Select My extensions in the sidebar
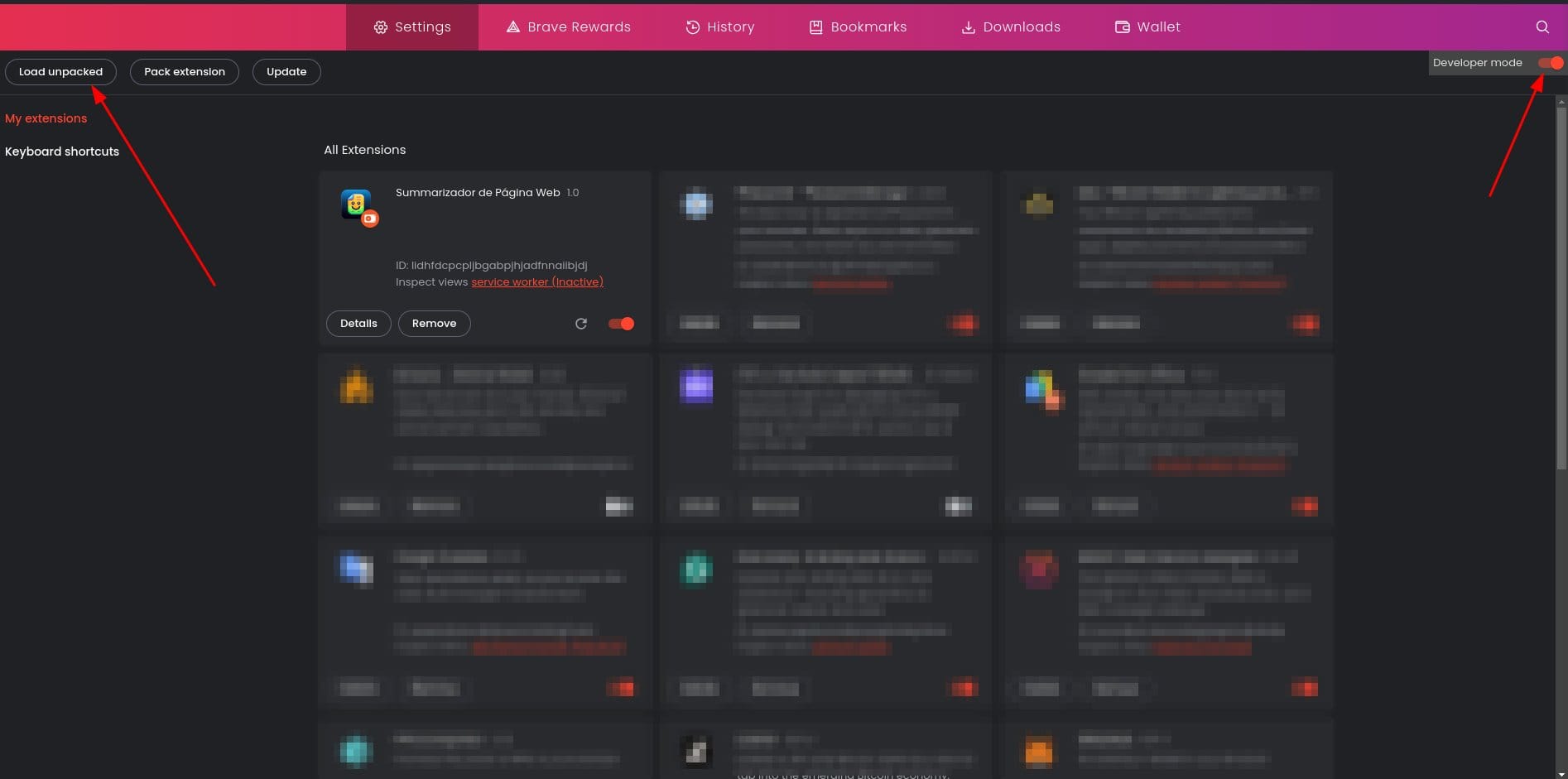 pyautogui.click(x=46, y=118)
